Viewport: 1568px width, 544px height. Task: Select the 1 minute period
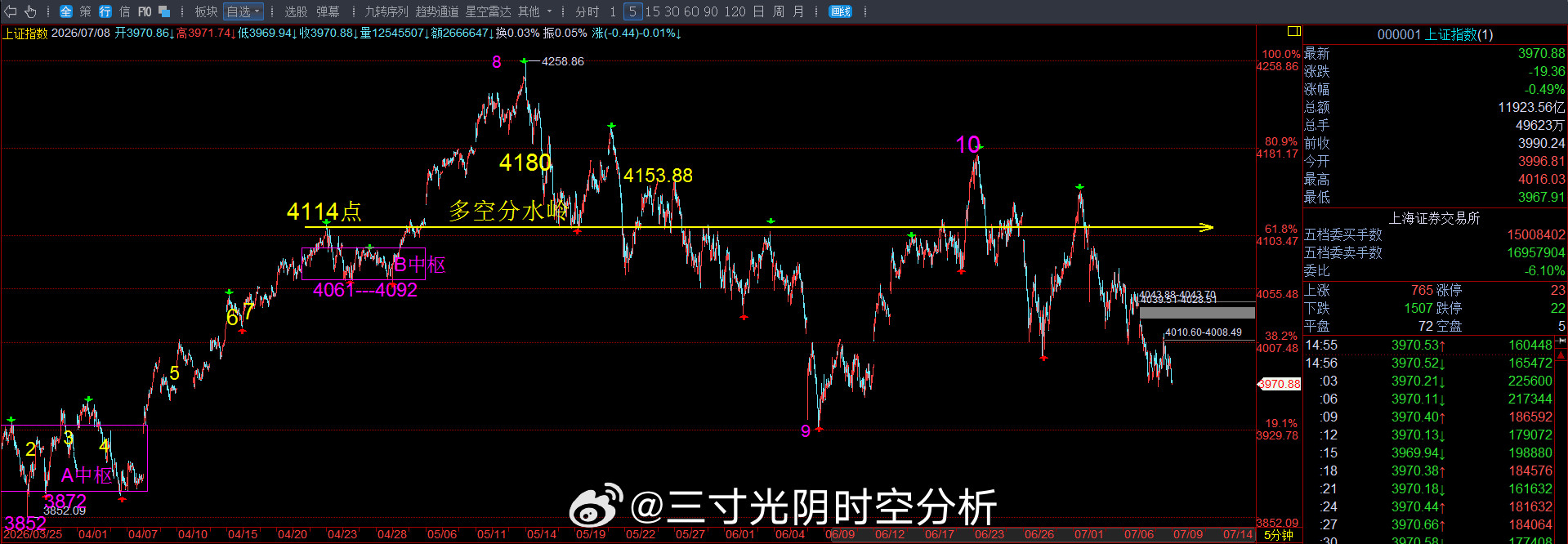[613, 11]
